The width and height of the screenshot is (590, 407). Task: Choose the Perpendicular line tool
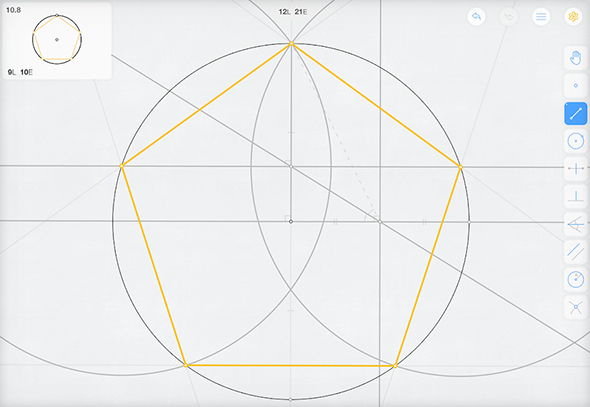(x=575, y=197)
